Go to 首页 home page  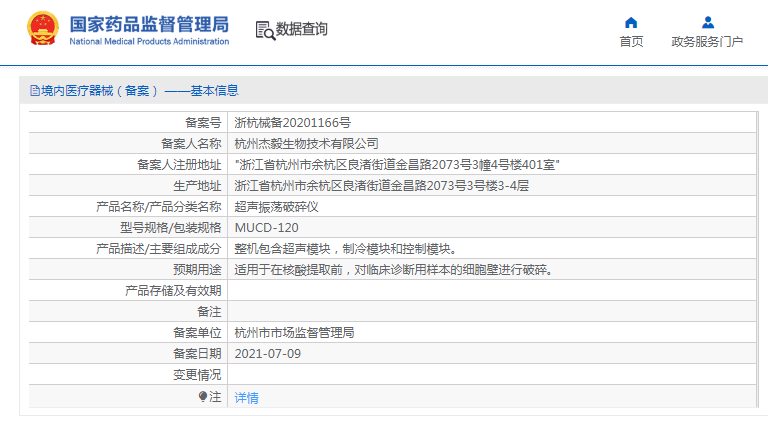click(631, 42)
